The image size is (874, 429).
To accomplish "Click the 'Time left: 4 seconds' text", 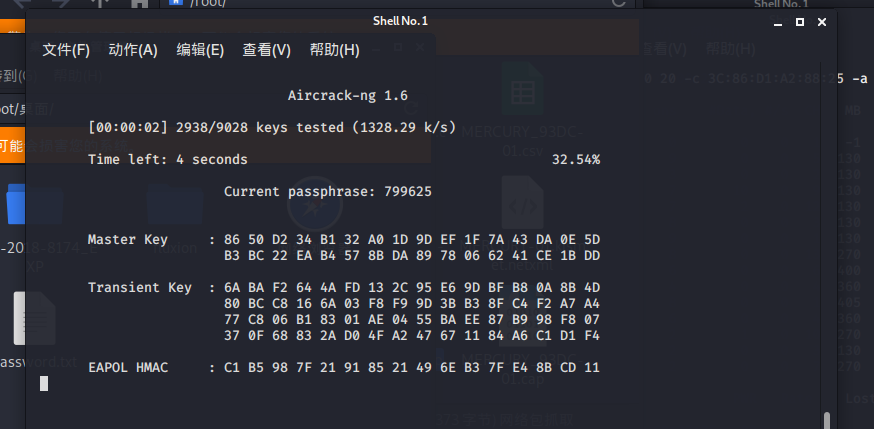I will click(x=168, y=159).
